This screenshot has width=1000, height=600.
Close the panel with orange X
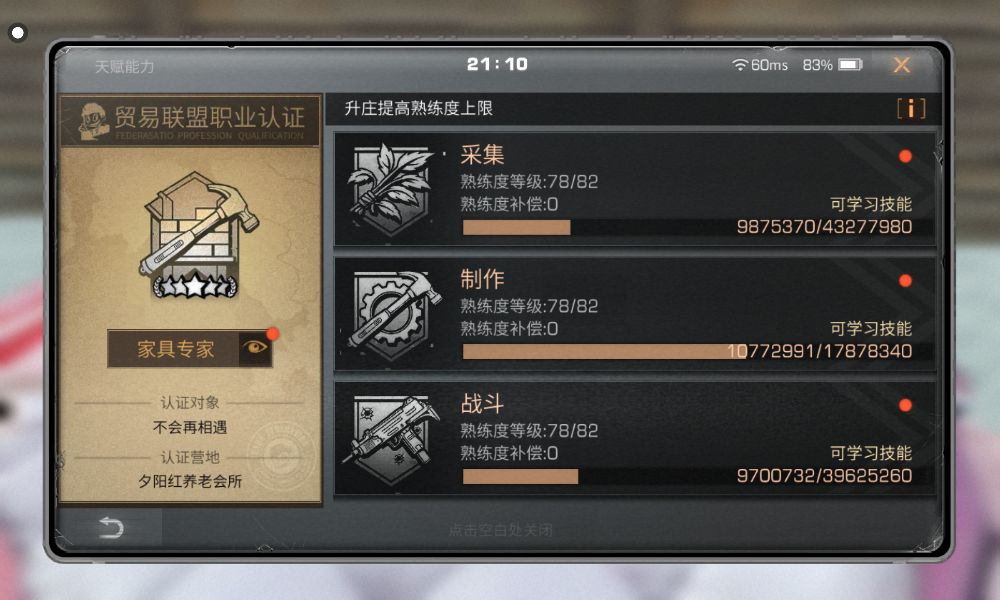pos(902,64)
